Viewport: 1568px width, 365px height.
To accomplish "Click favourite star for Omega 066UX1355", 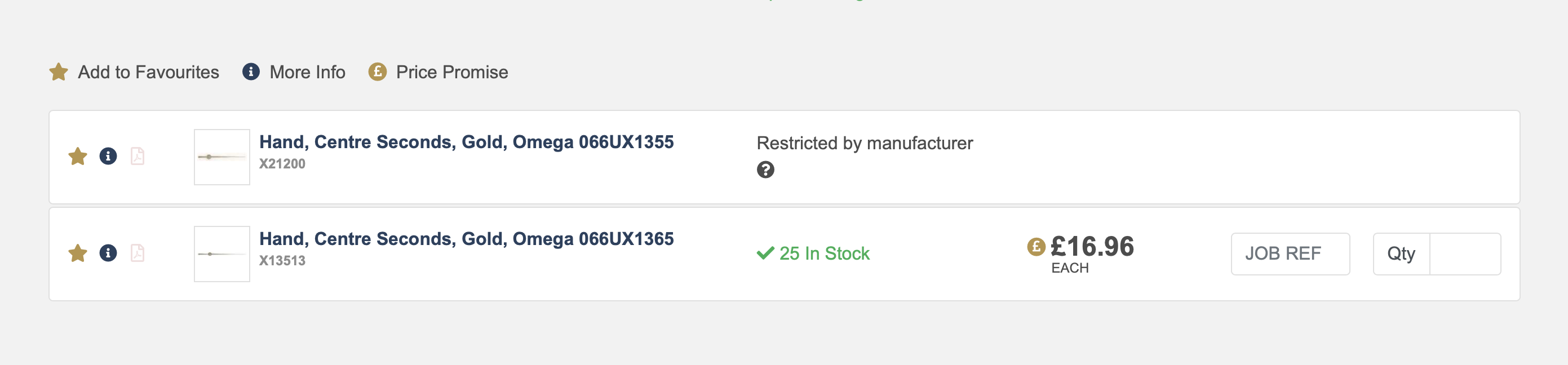I will point(78,157).
